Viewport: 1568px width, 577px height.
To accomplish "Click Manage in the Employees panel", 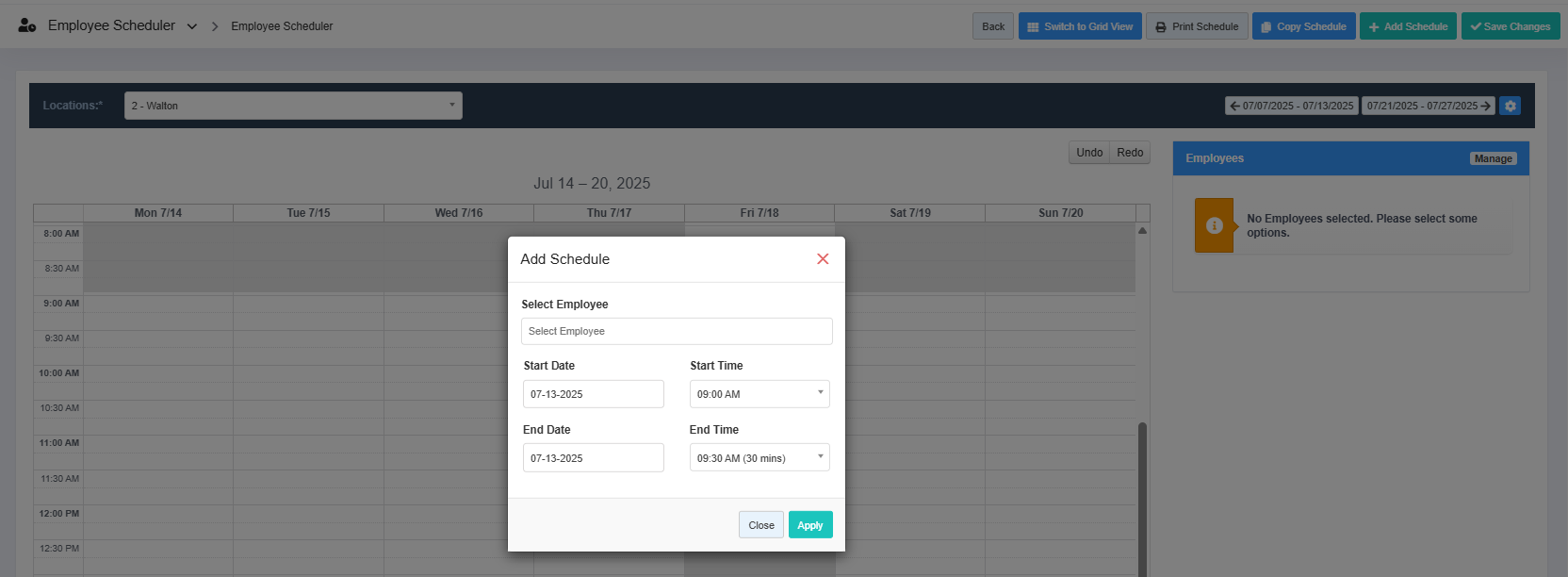I will (x=1494, y=158).
